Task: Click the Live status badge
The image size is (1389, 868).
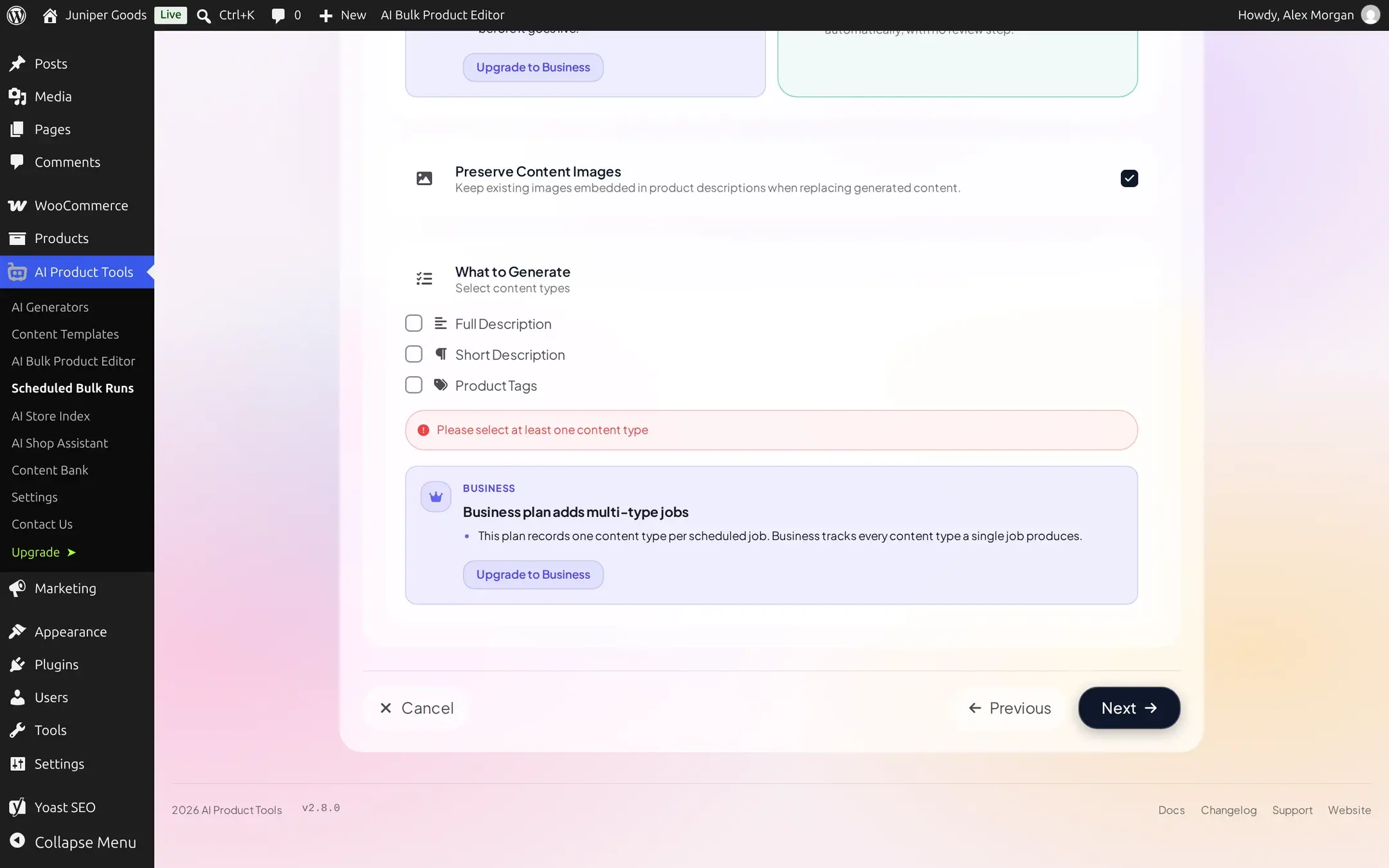Action: point(170,15)
